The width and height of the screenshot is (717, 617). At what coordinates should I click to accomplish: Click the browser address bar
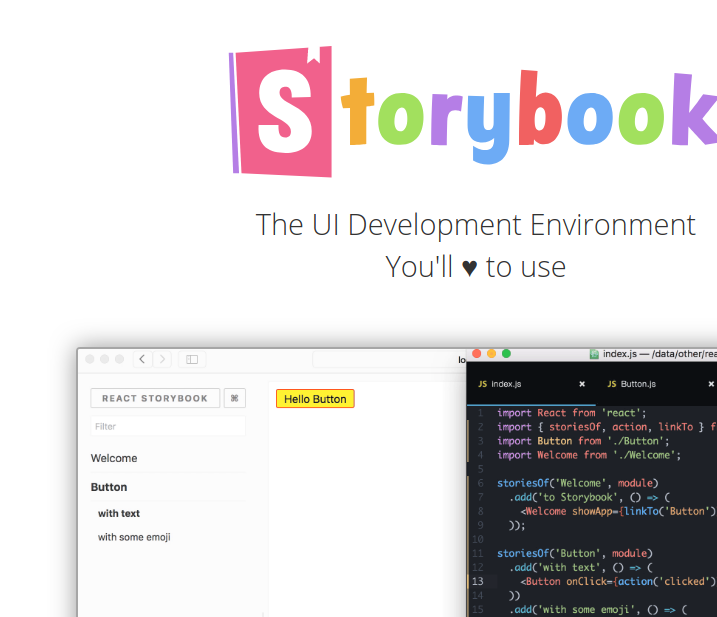(x=389, y=359)
